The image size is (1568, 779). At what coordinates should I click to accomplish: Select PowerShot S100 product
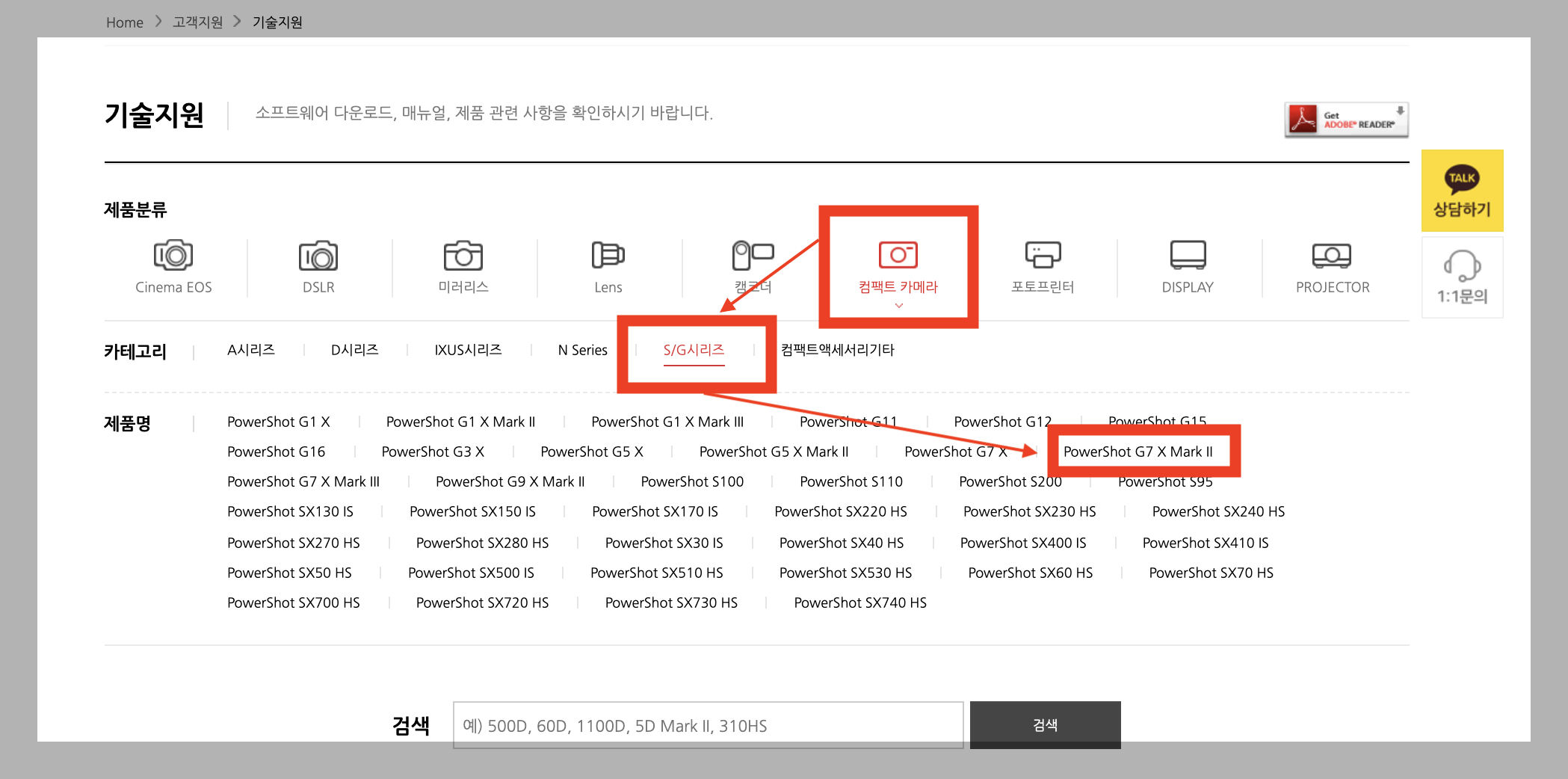(692, 481)
